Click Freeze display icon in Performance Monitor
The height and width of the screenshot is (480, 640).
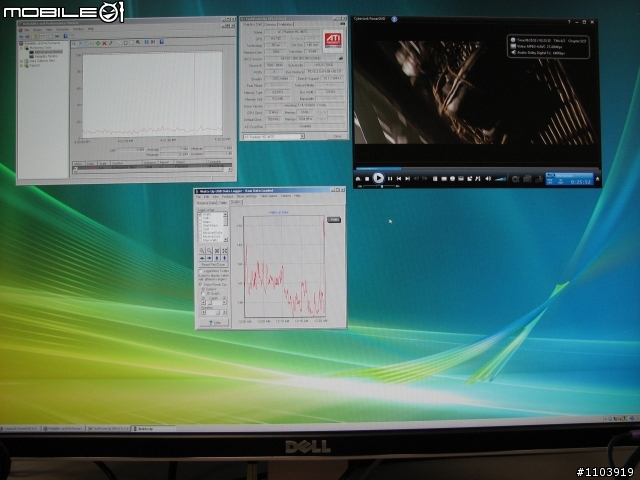pos(146,42)
